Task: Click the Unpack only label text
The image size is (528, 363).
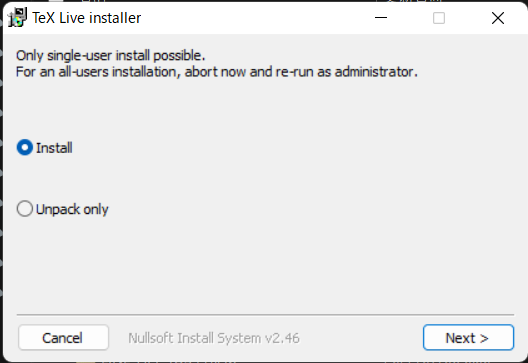Action: 72,209
